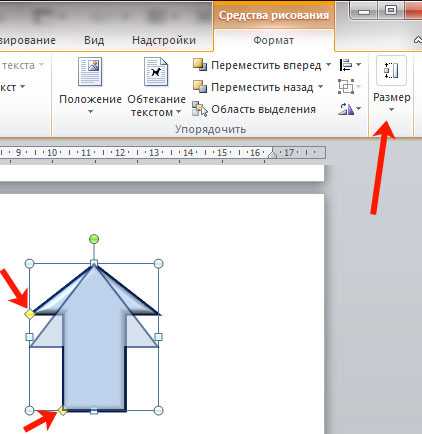Expand the Align dropdown arrow

(359, 64)
